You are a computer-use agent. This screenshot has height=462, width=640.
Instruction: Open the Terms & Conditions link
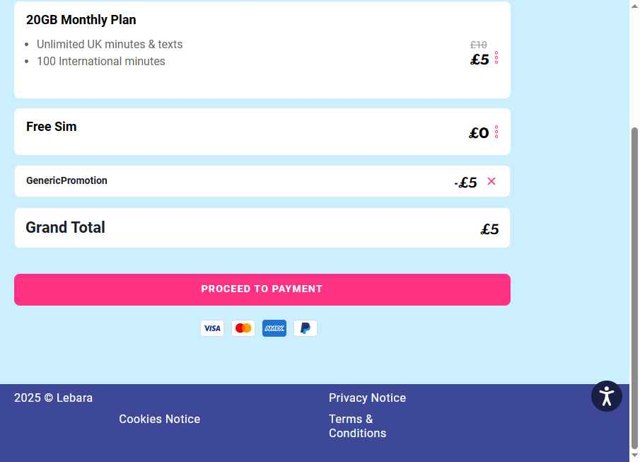pos(357,426)
